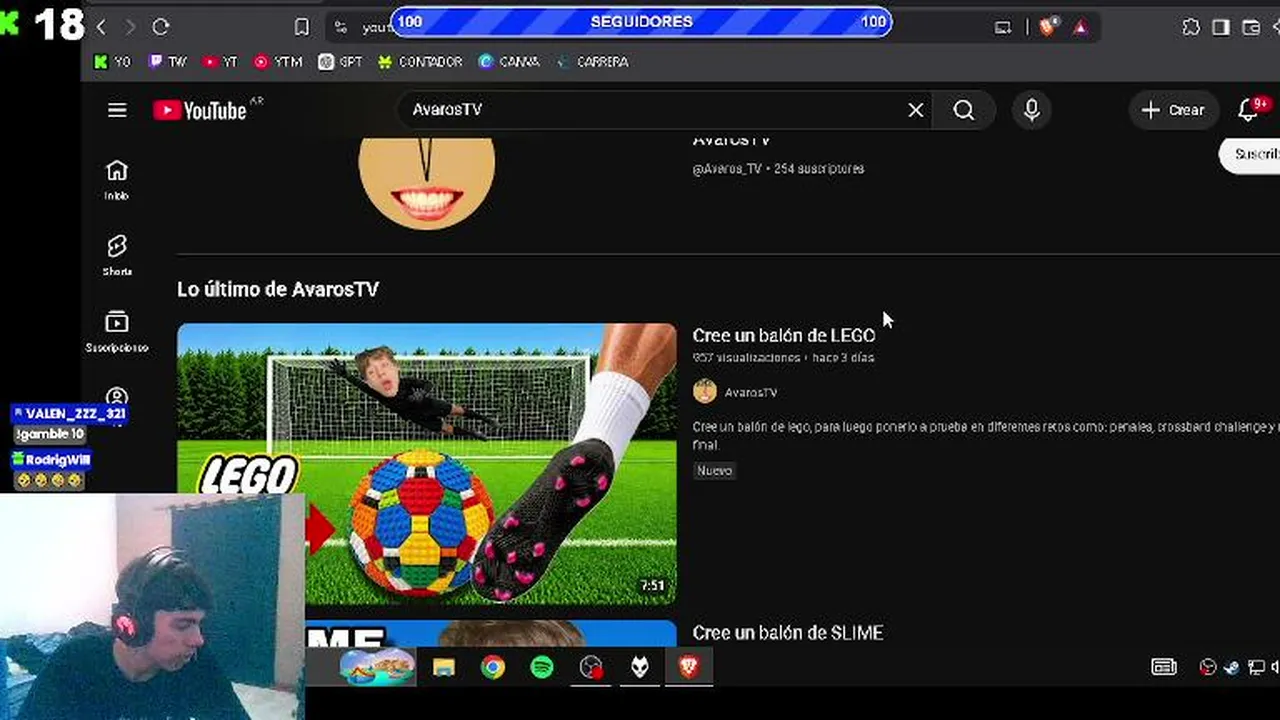Open the white fox-mask app in the taskbar
The height and width of the screenshot is (720, 1280).
640,667
